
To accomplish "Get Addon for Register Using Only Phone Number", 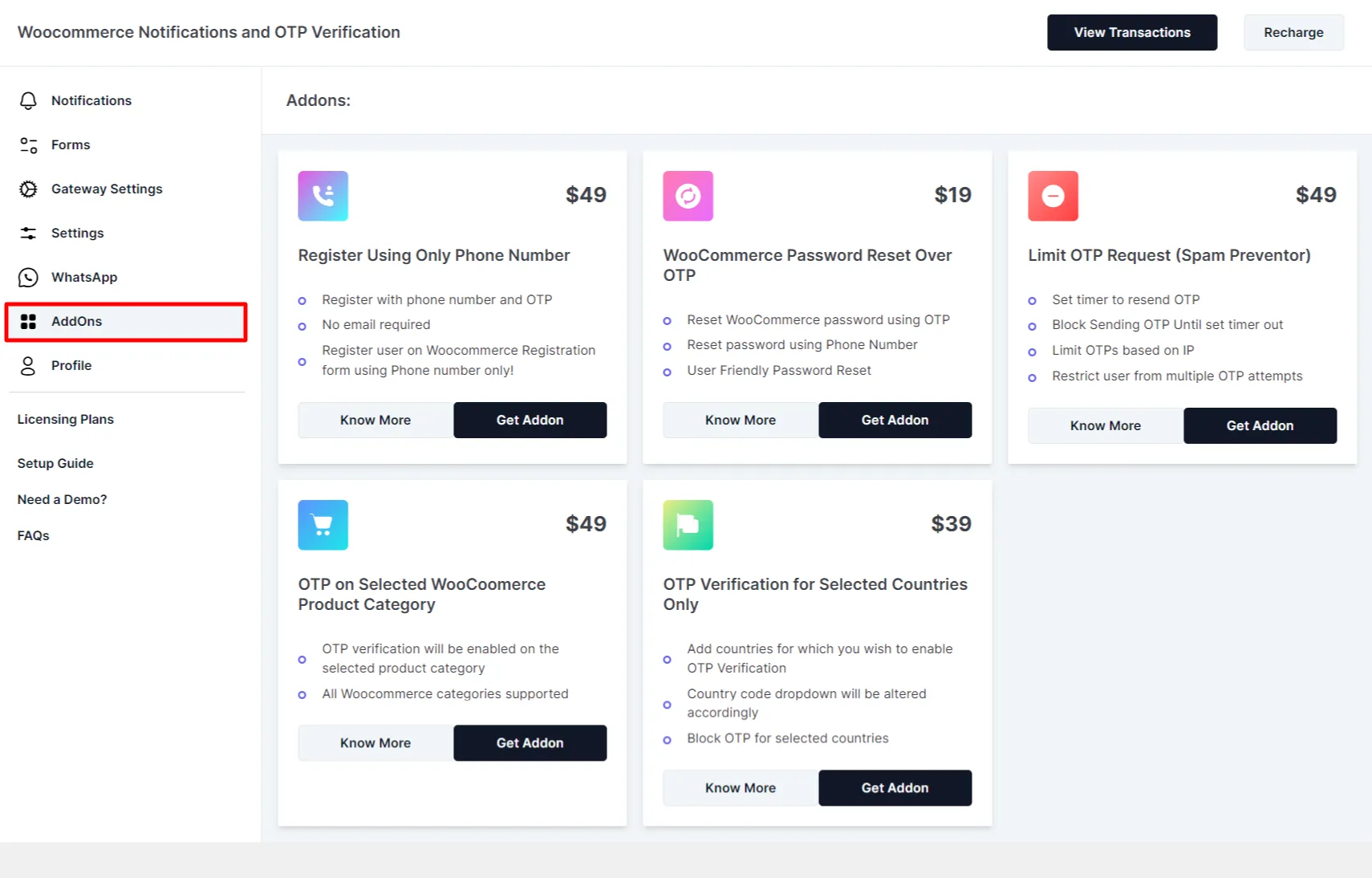I will pos(530,420).
